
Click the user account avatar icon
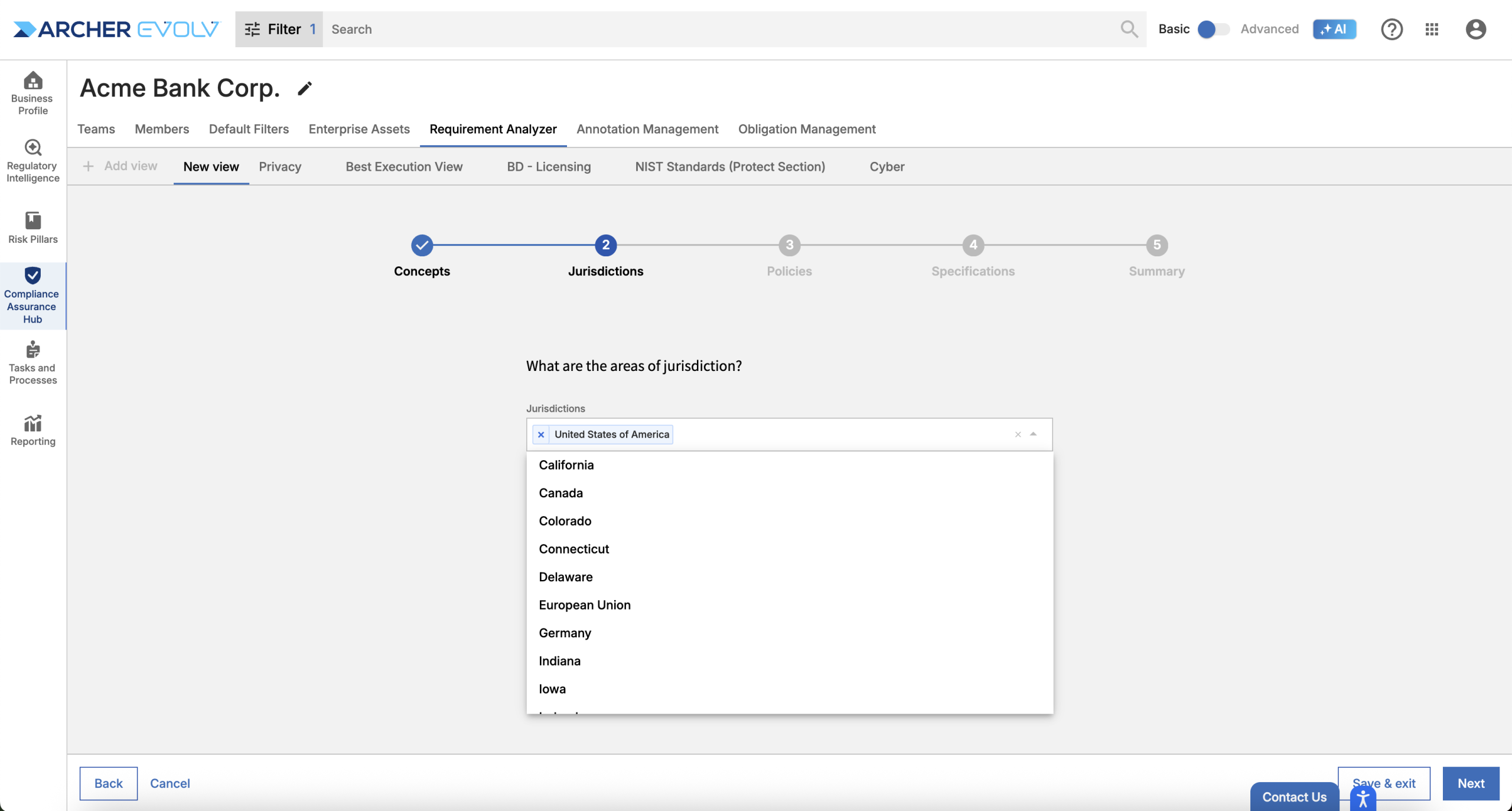pyautogui.click(x=1475, y=29)
